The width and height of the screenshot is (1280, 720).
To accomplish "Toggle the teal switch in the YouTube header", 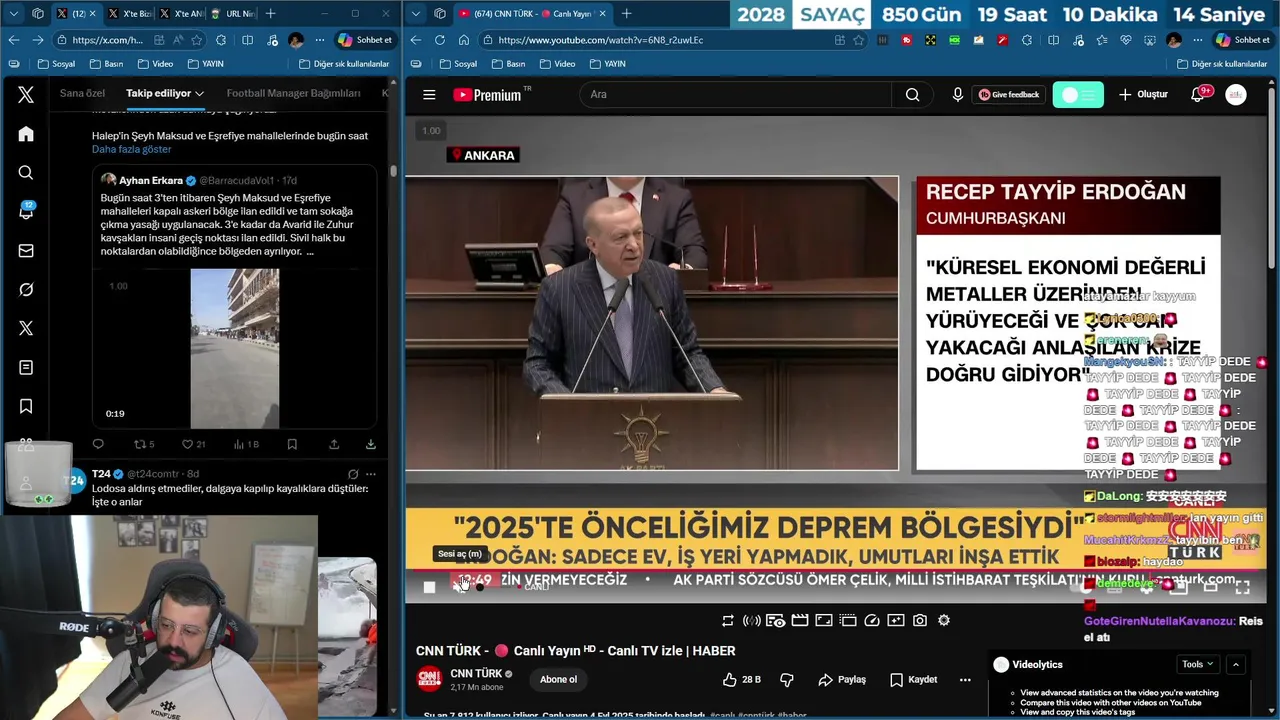I will point(1078,95).
